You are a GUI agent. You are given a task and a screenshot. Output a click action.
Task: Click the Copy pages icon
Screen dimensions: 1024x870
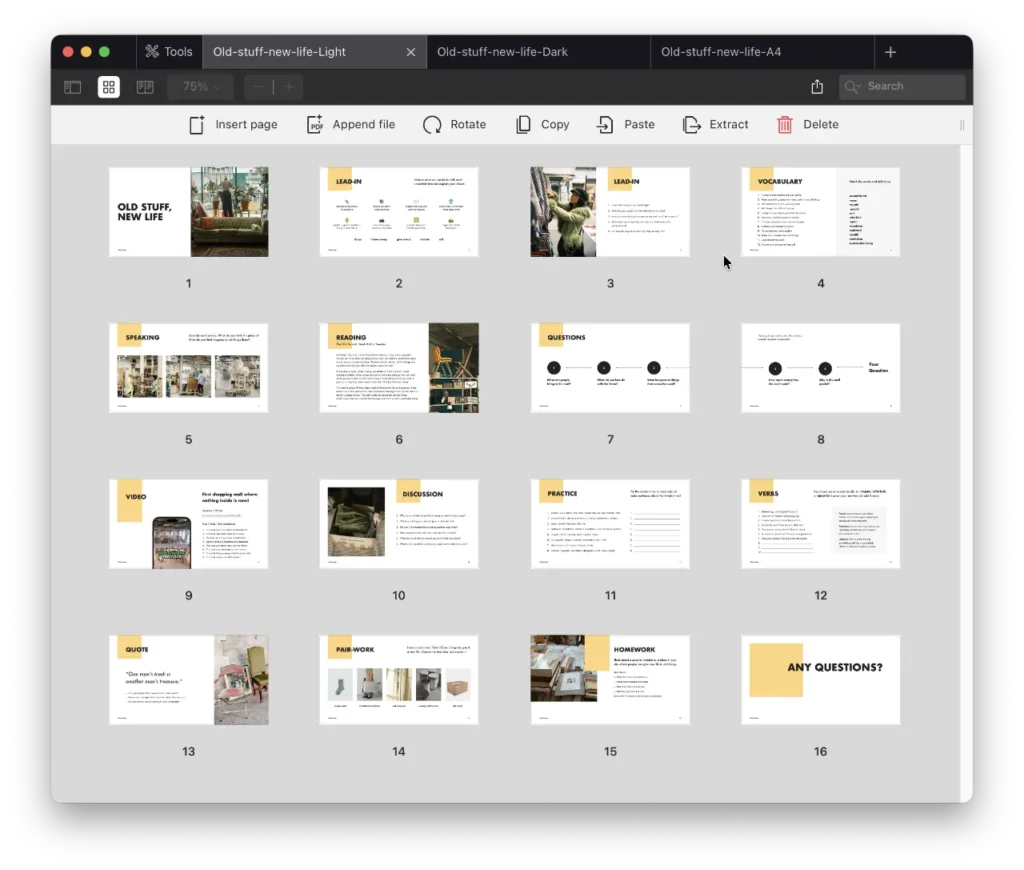tap(523, 125)
